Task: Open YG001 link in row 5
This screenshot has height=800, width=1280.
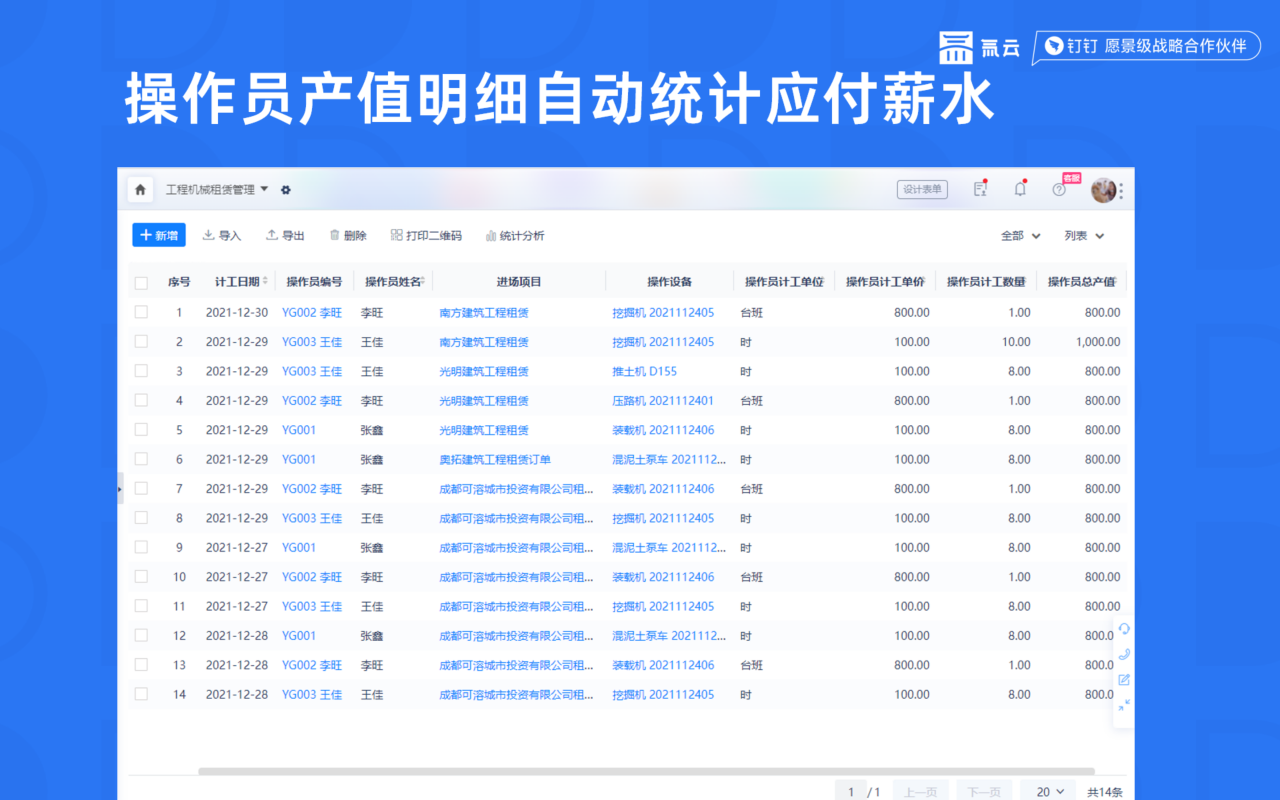Action: (x=299, y=430)
